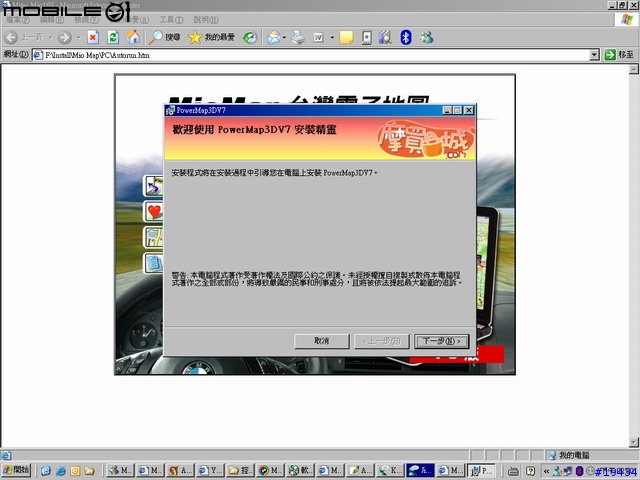Viewport: 640px width, 480px height.
Task: Click the Show Desktop quick launch icon
Action: point(46,471)
